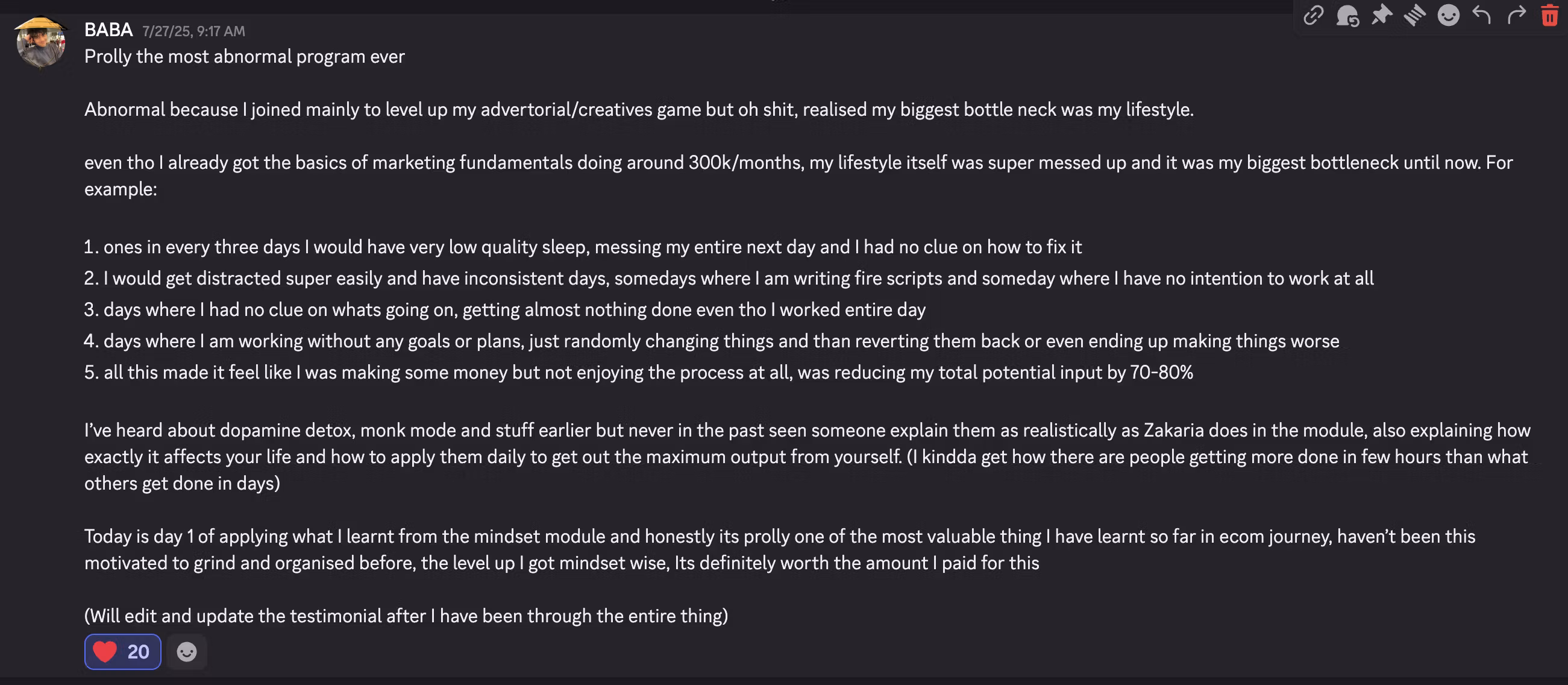
Task: Click list item 1 about low quality sleep
Action: tap(583, 247)
